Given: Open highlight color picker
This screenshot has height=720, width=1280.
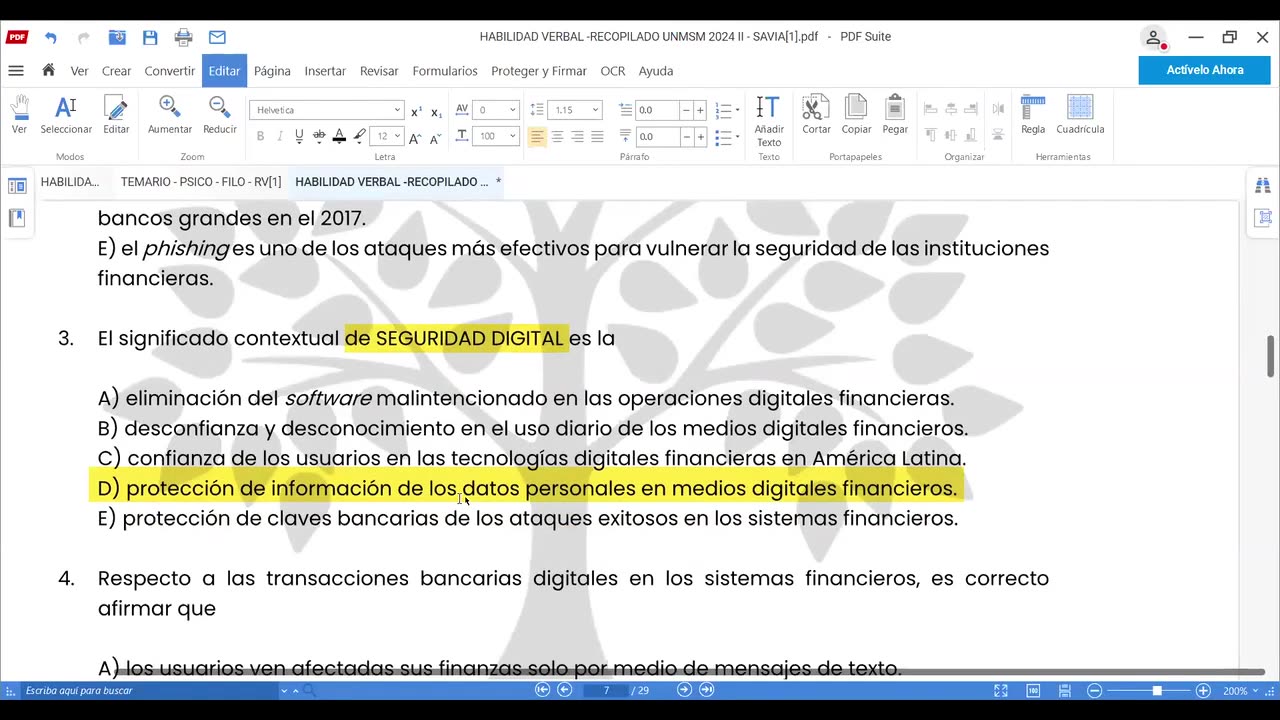Looking at the screenshot, I should 358,137.
